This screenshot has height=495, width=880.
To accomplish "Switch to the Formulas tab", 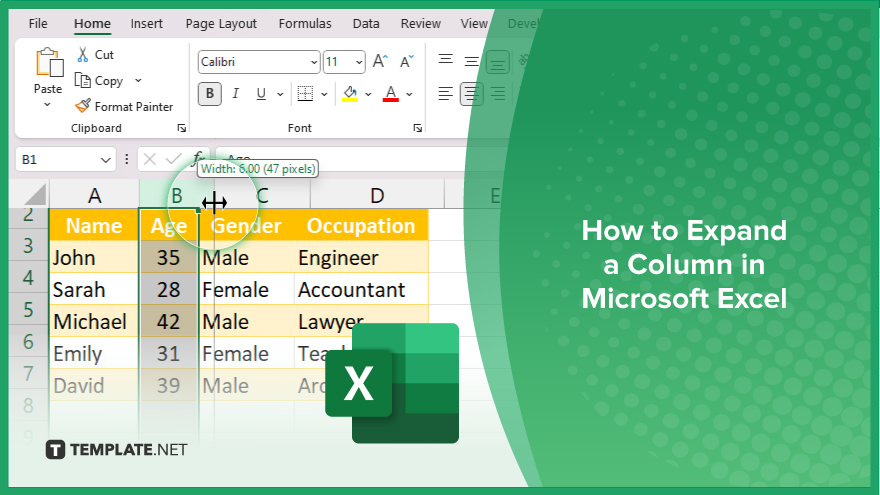I will pyautogui.click(x=305, y=24).
